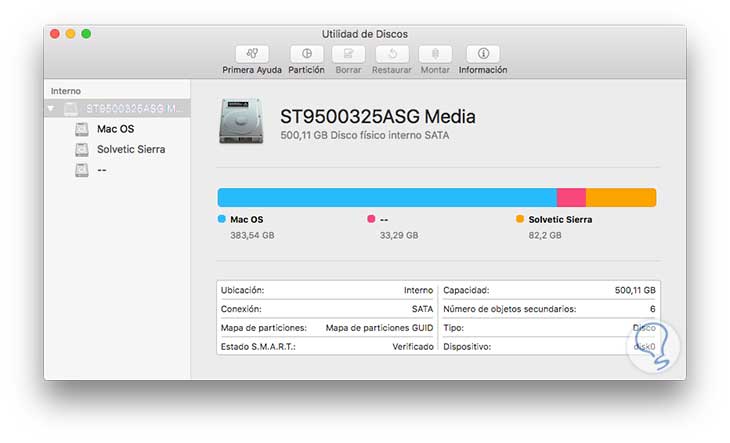Open the Información info toolbar button

483,54
